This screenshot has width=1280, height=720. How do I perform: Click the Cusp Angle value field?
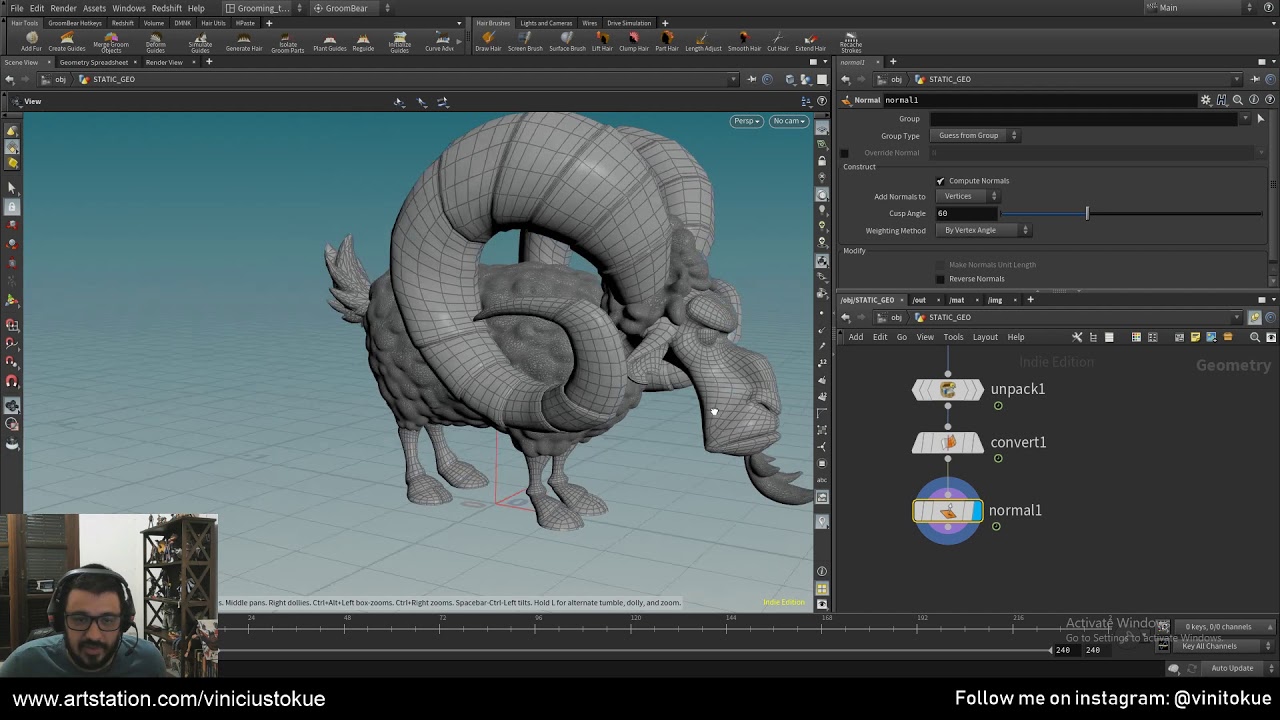coord(965,213)
